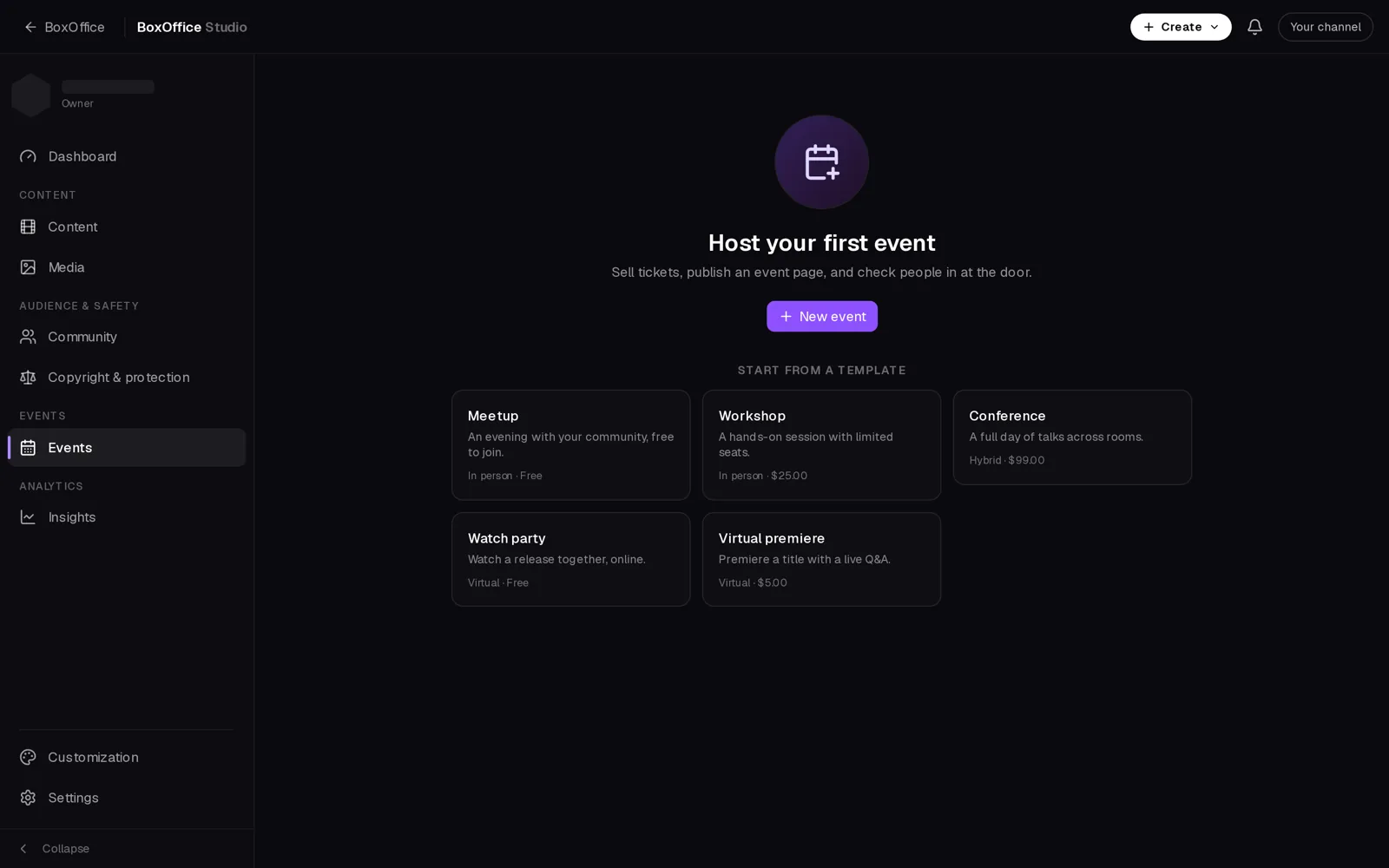The image size is (1389, 868).
Task: Open Copyright & protection page
Action: [127, 378]
